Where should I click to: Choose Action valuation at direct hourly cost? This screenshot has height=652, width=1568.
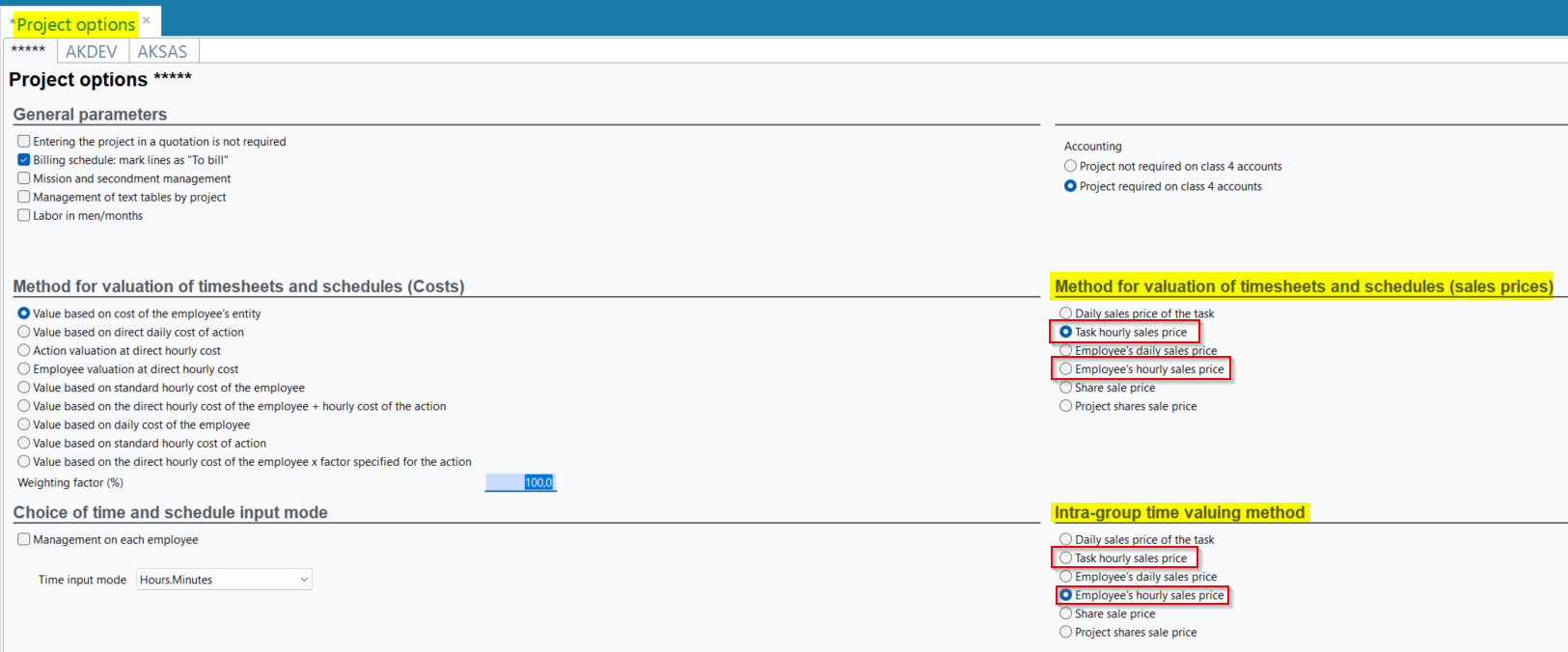click(x=24, y=351)
